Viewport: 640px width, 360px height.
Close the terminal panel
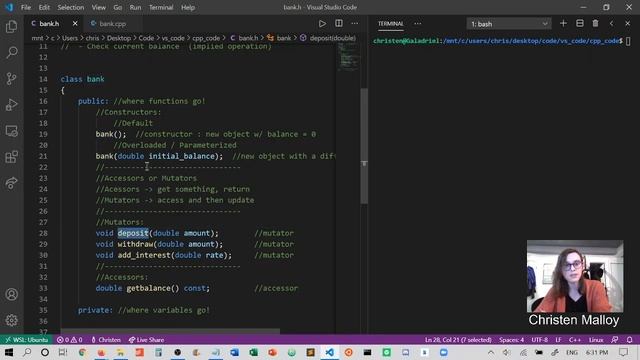point(628,24)
